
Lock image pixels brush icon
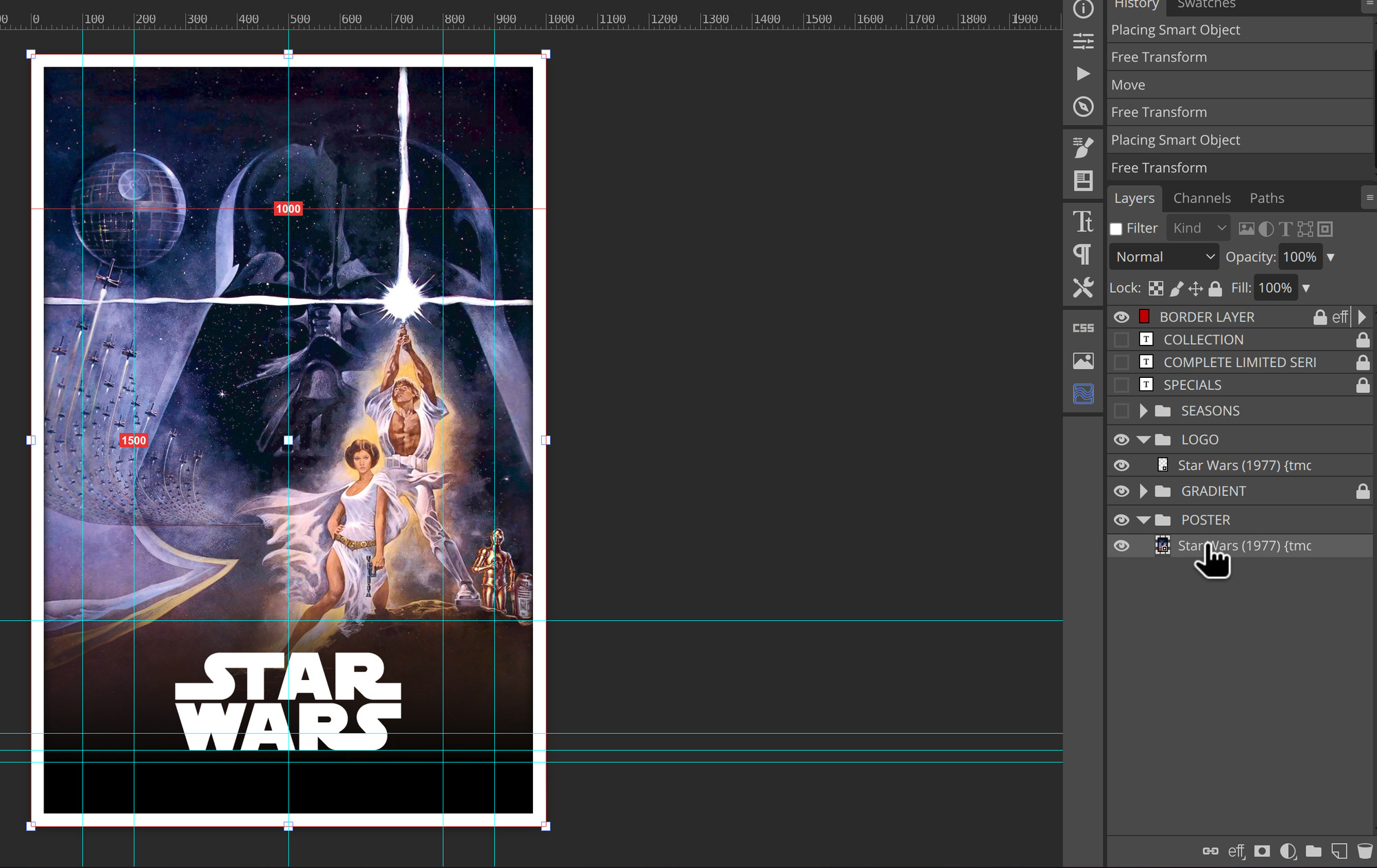point(1177,288)
